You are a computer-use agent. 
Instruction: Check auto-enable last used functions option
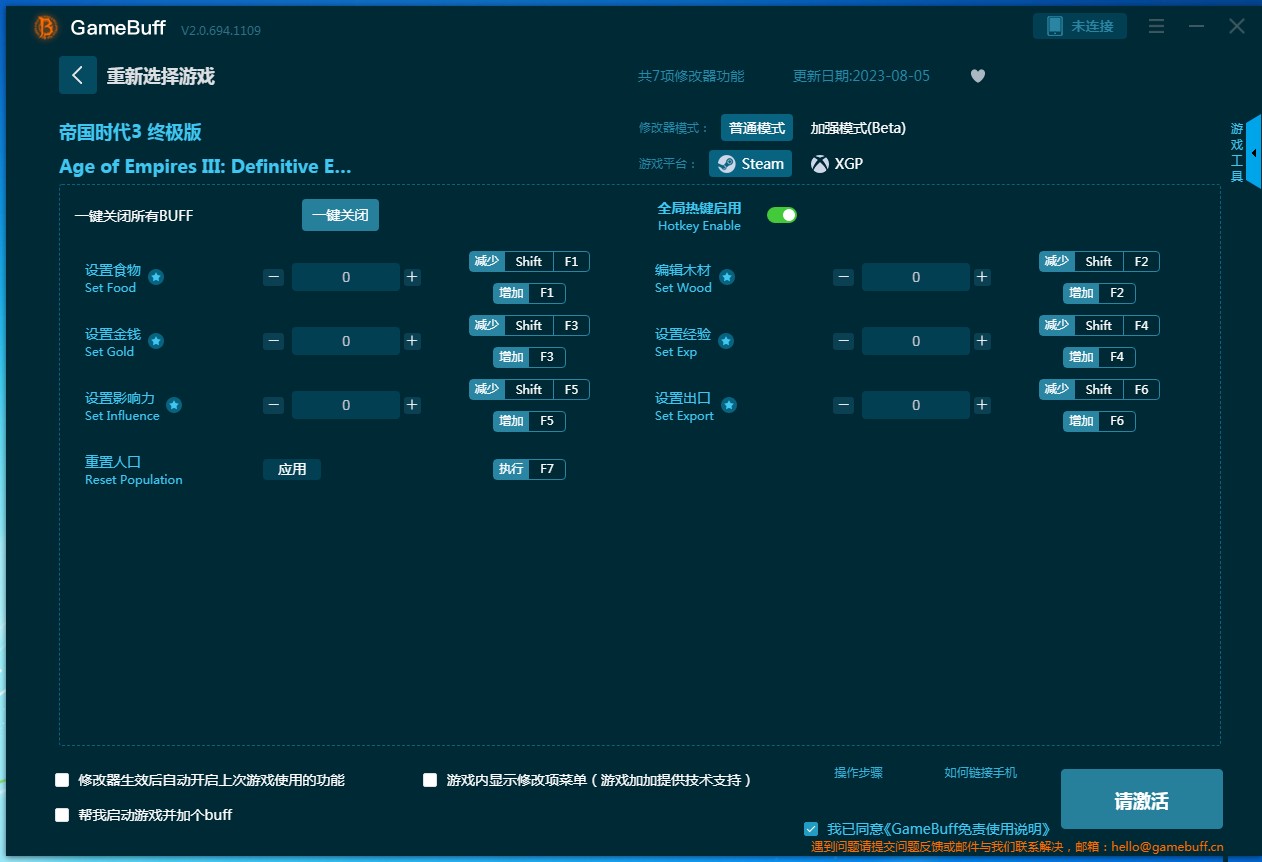pyautogui.click(x=62, y=780)
